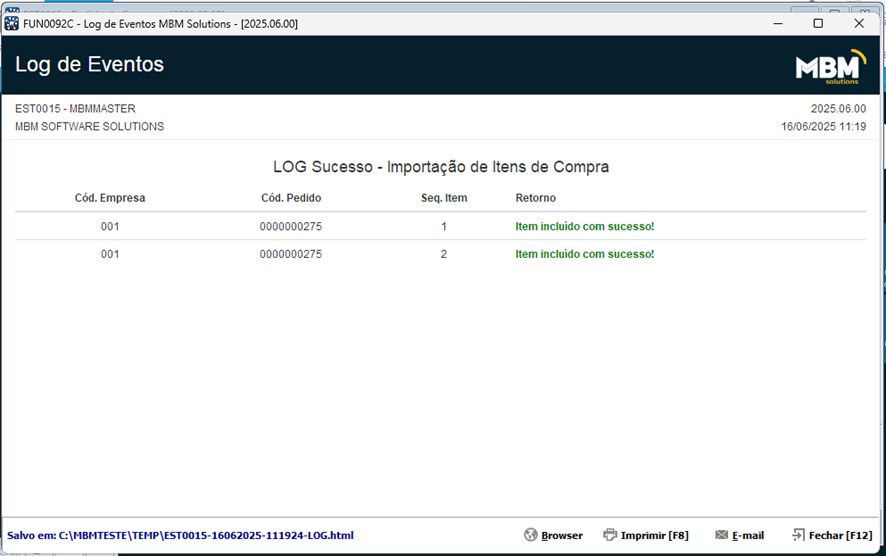Viewport: 886px width, 556px height.
Task: Select the Cód. Pedido column header
Action: (x=291, y=198)
